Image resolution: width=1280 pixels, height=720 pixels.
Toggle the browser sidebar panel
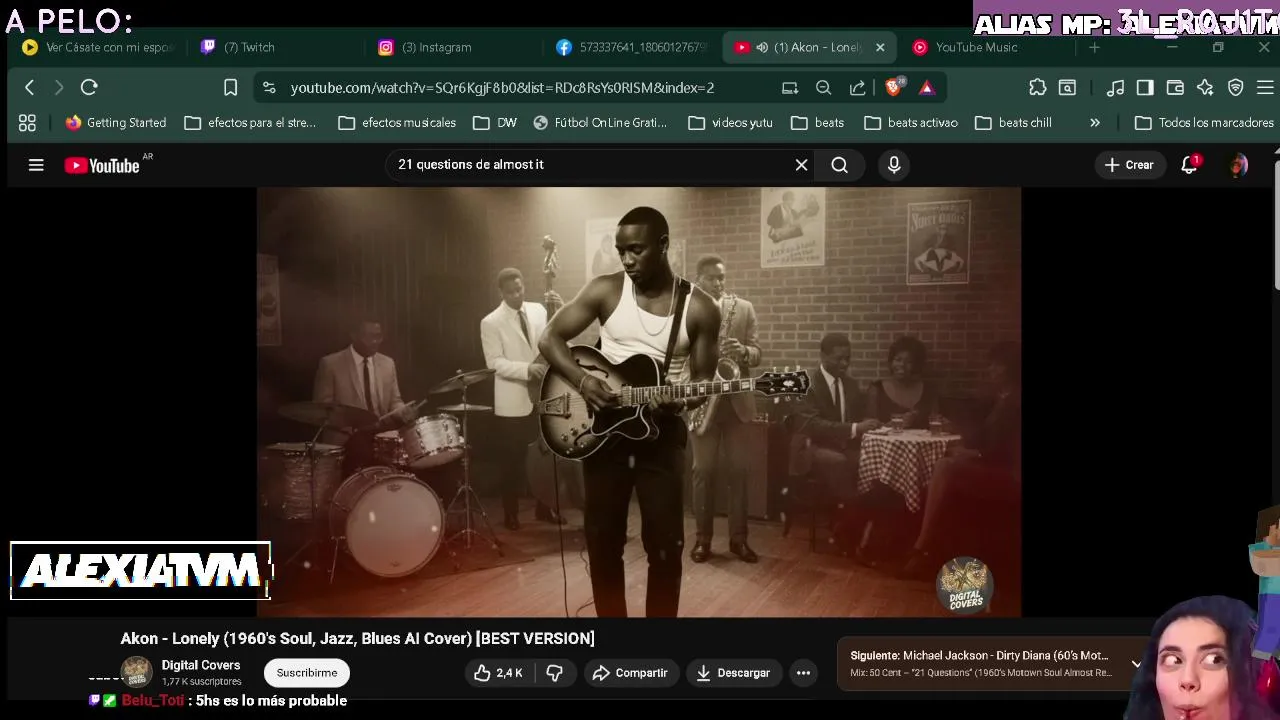click(x=1145, y=88)
